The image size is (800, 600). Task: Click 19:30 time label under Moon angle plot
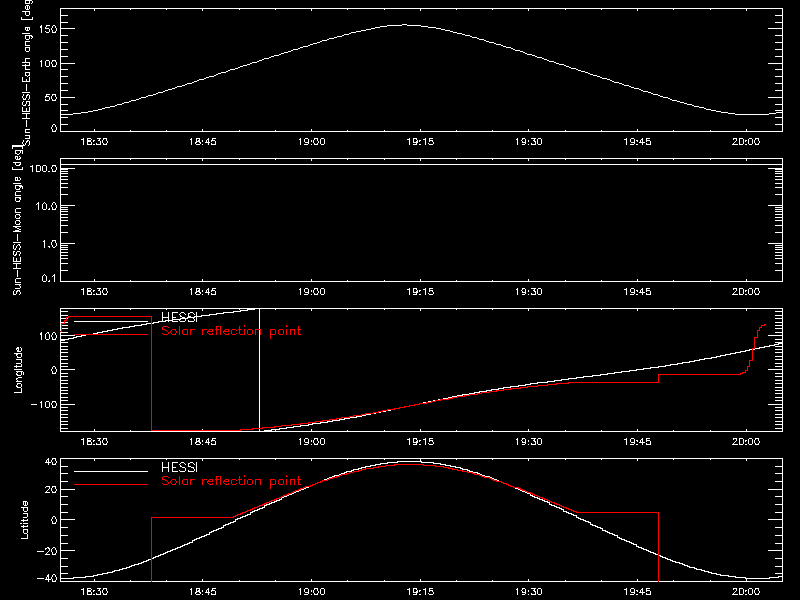(x=529, y=291)
